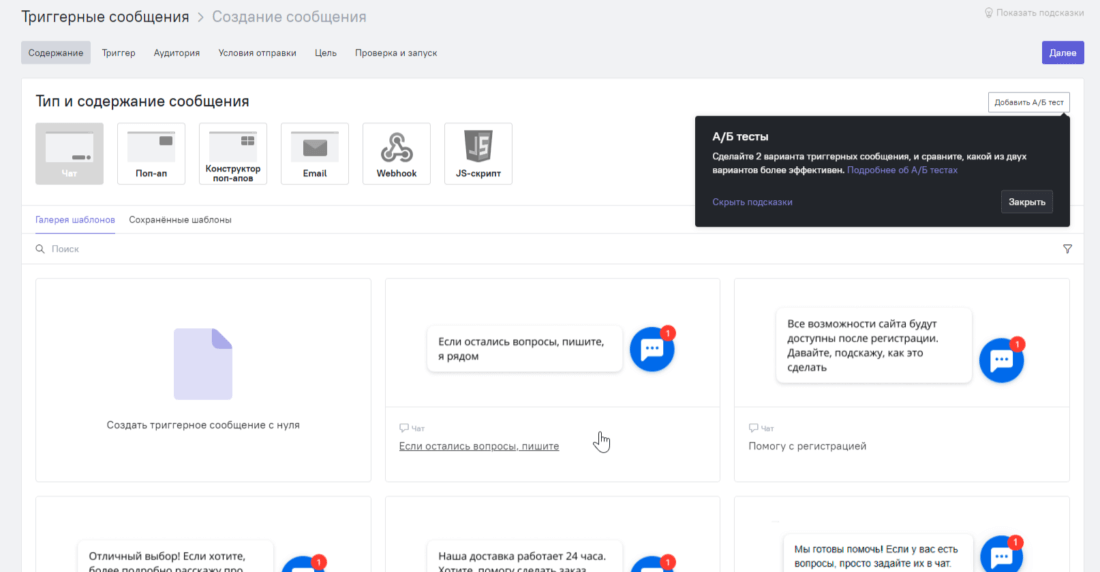This screenshot has width=1100, height=572.
Task: Click chat bubble icon in 'Если остались вопросы' card
Action: pyautogui.click(x=652, y=349)
